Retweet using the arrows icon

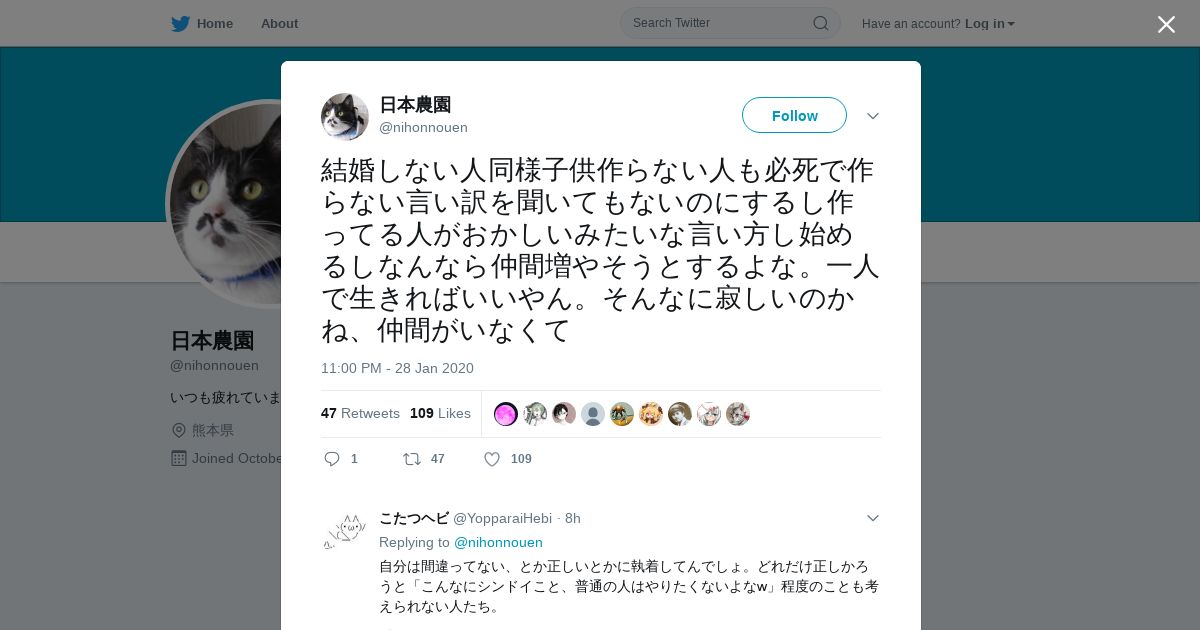click(x=411, y=459)
